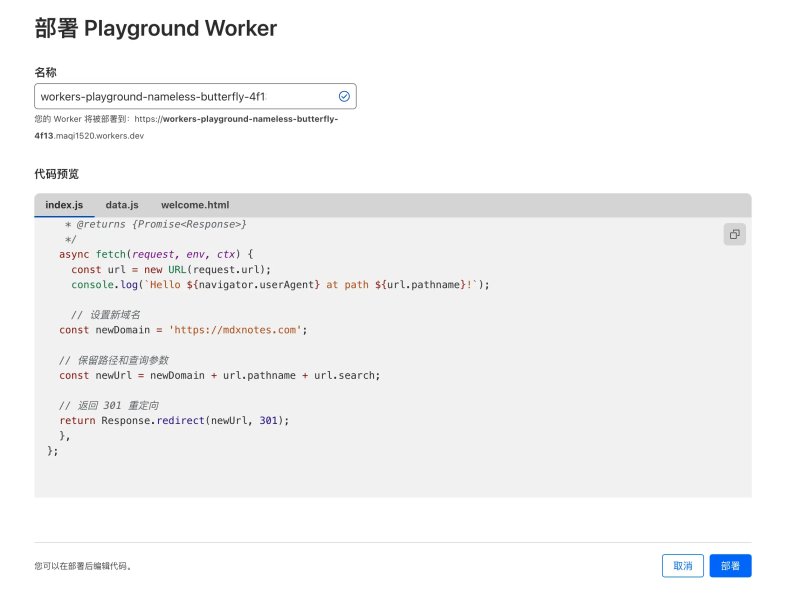Click the 代码预览 section label
This screenshot has width=800, height=612.
pyautogui.click(x=57, y=174)
